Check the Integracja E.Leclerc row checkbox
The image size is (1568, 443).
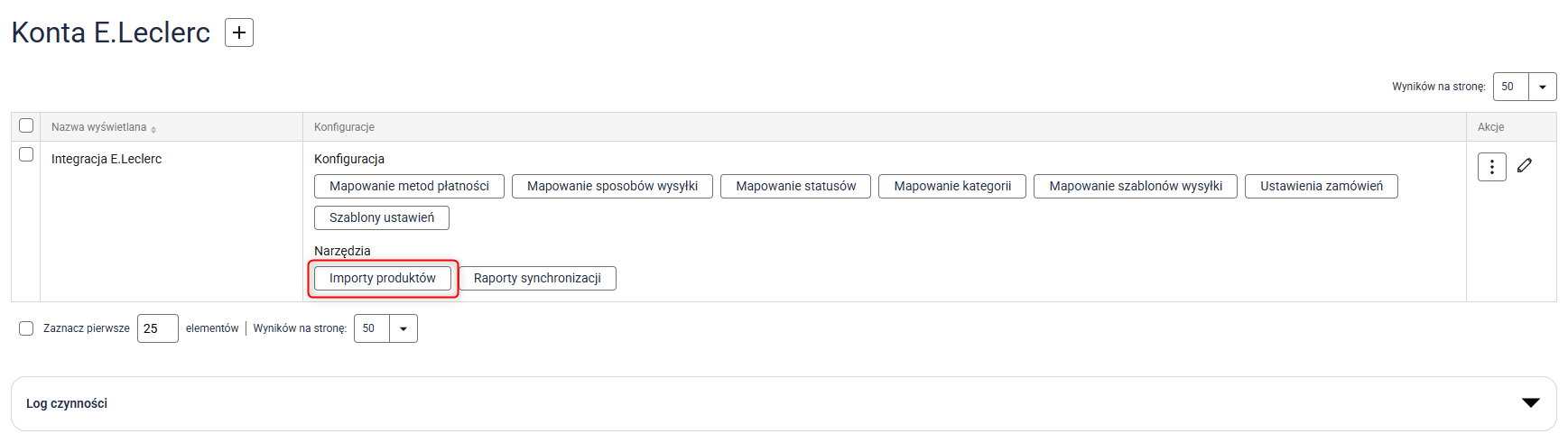[x=26, y=154]
